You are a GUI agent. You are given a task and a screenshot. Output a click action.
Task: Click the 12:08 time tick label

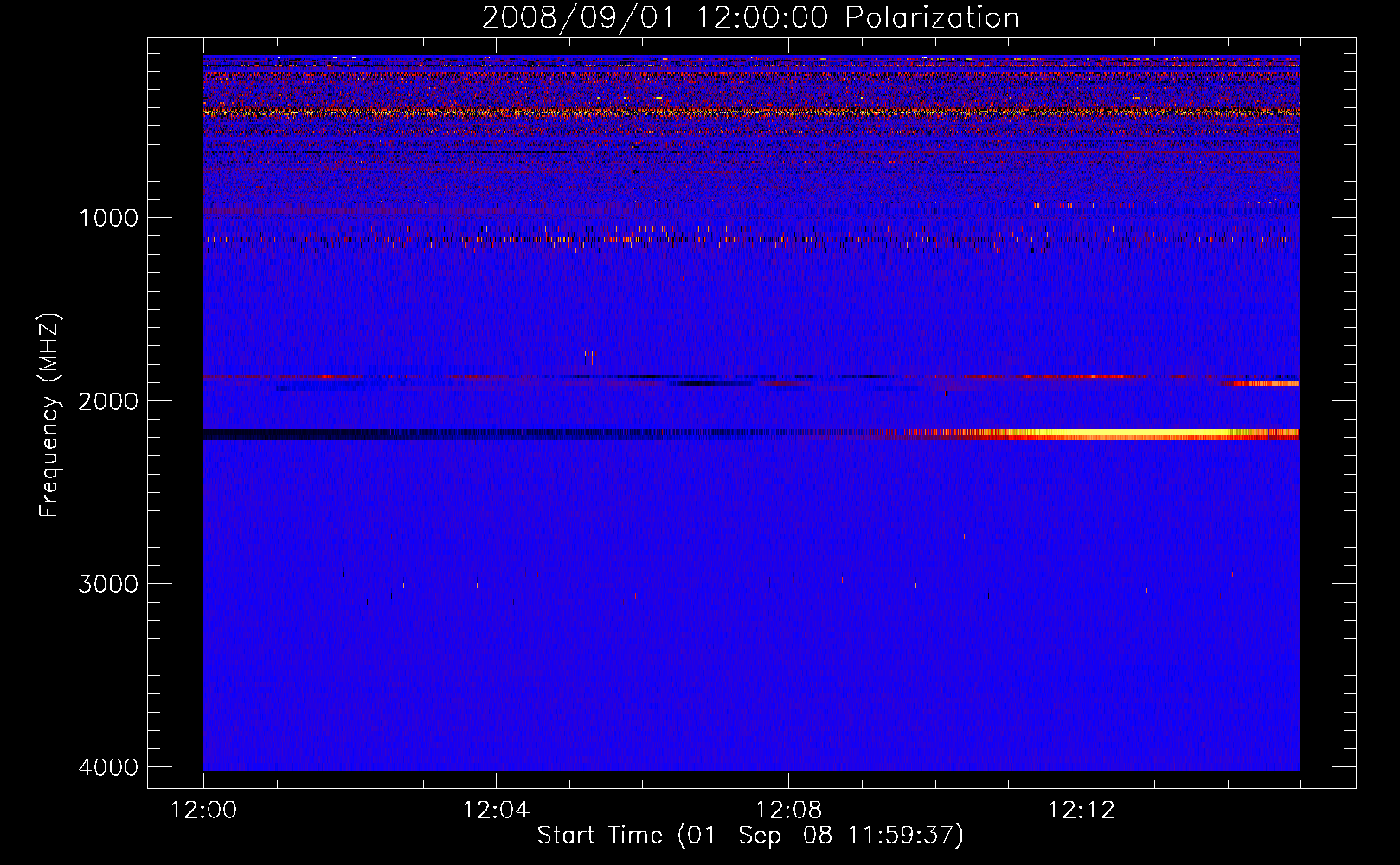click(x=788, y=811)
